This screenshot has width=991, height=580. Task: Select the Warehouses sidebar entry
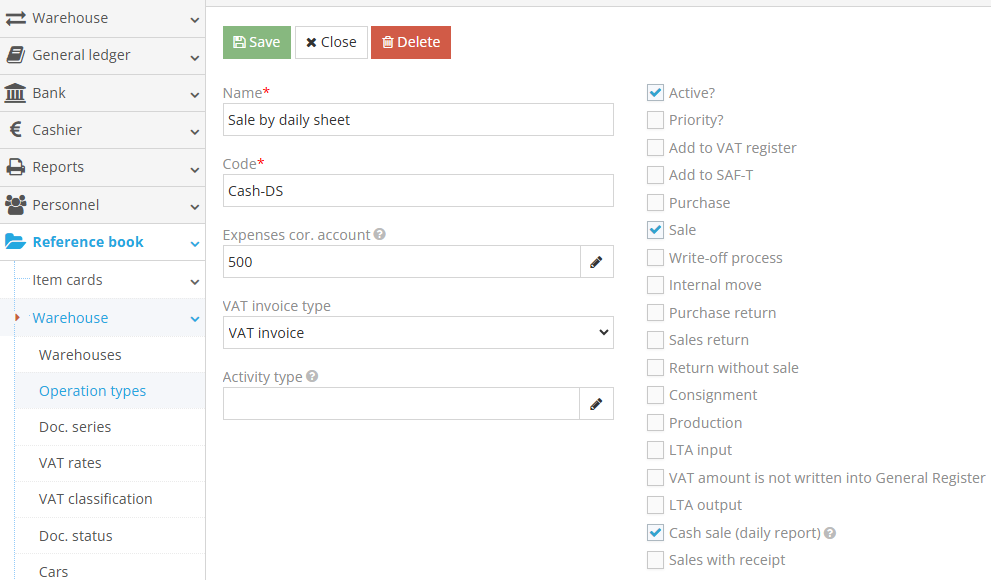pos(80,355)
